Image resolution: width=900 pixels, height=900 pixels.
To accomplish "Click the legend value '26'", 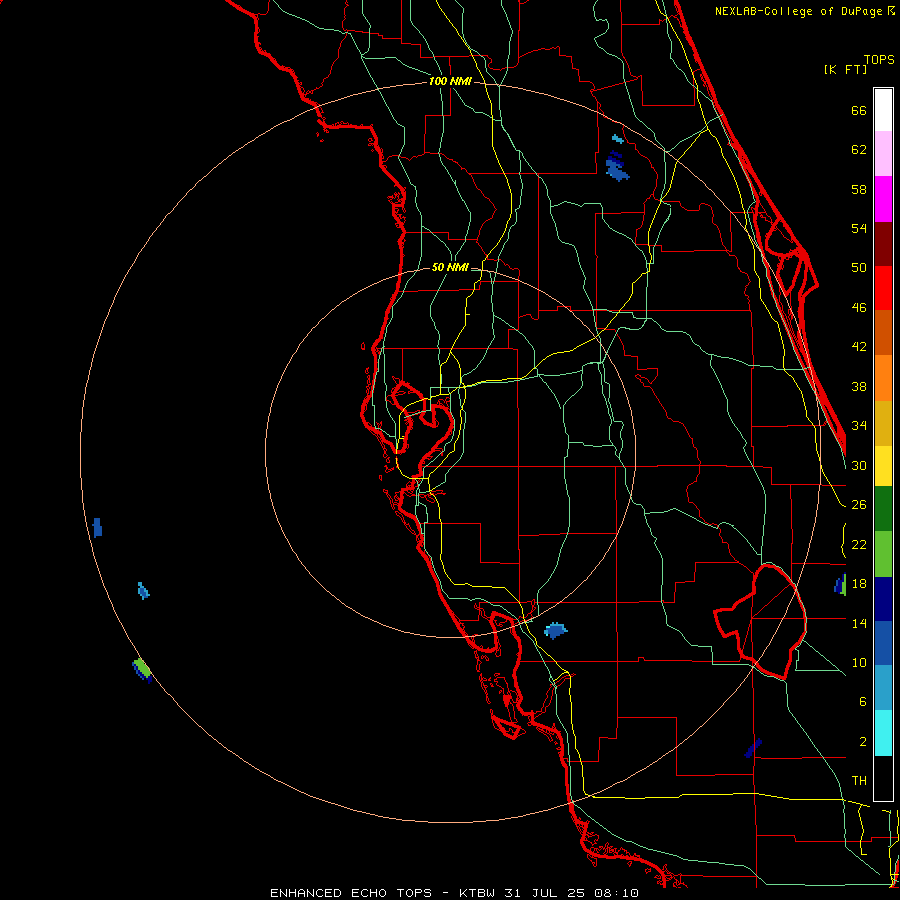I will 859,505.
